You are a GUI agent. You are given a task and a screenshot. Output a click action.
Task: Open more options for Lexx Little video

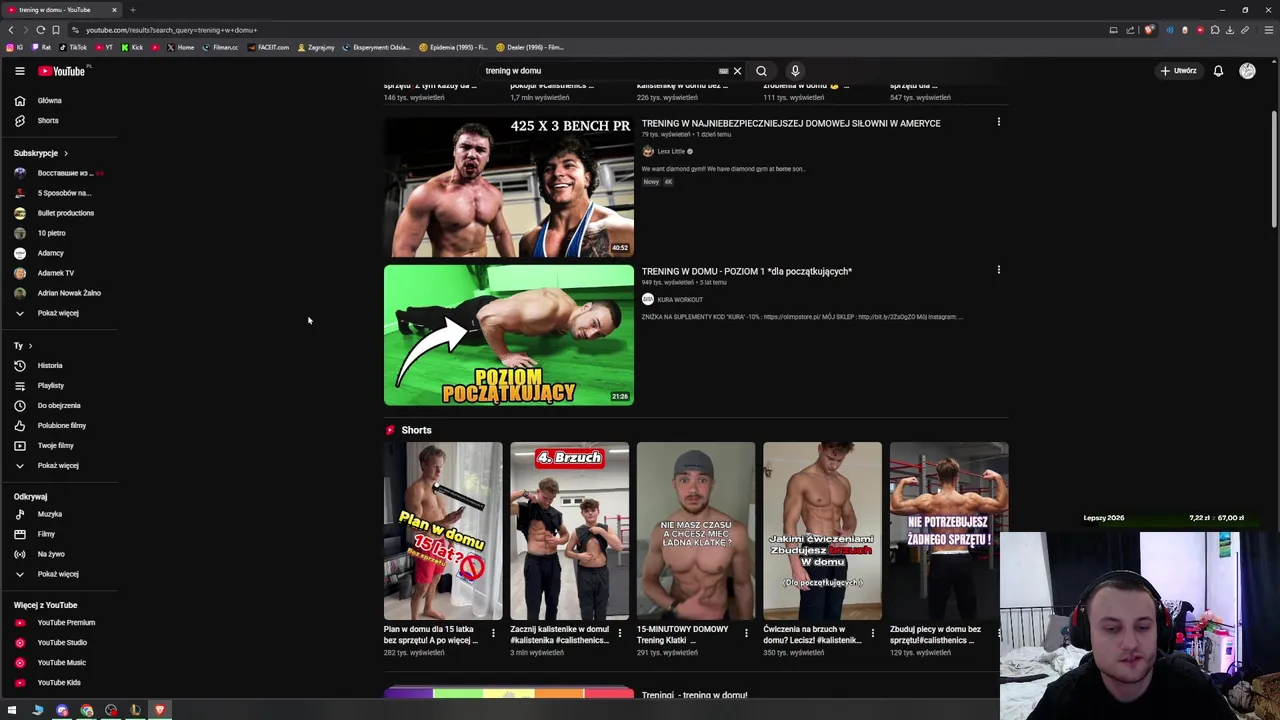pyautogui.click(x=998, y=122)
